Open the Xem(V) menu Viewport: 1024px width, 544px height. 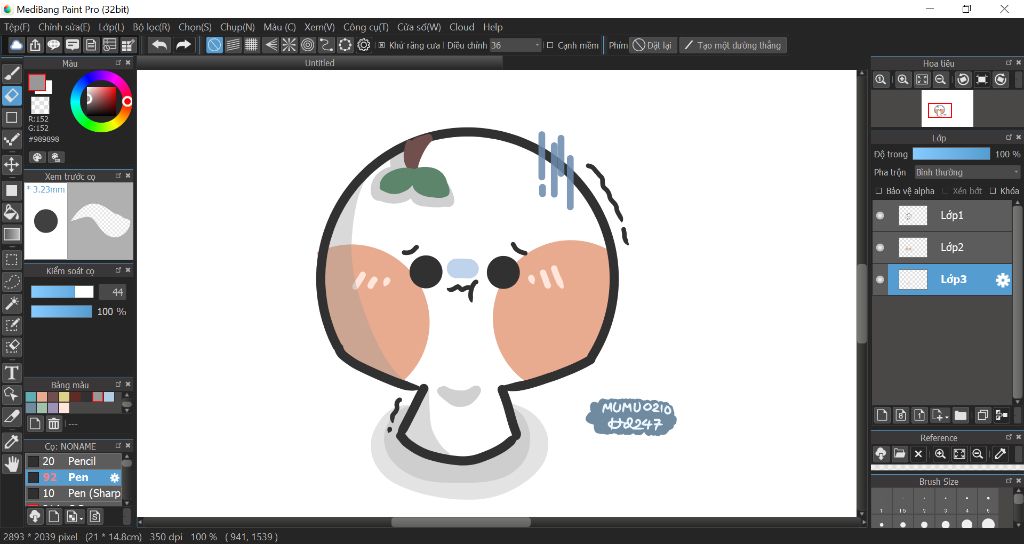click(x=319, y=27)
